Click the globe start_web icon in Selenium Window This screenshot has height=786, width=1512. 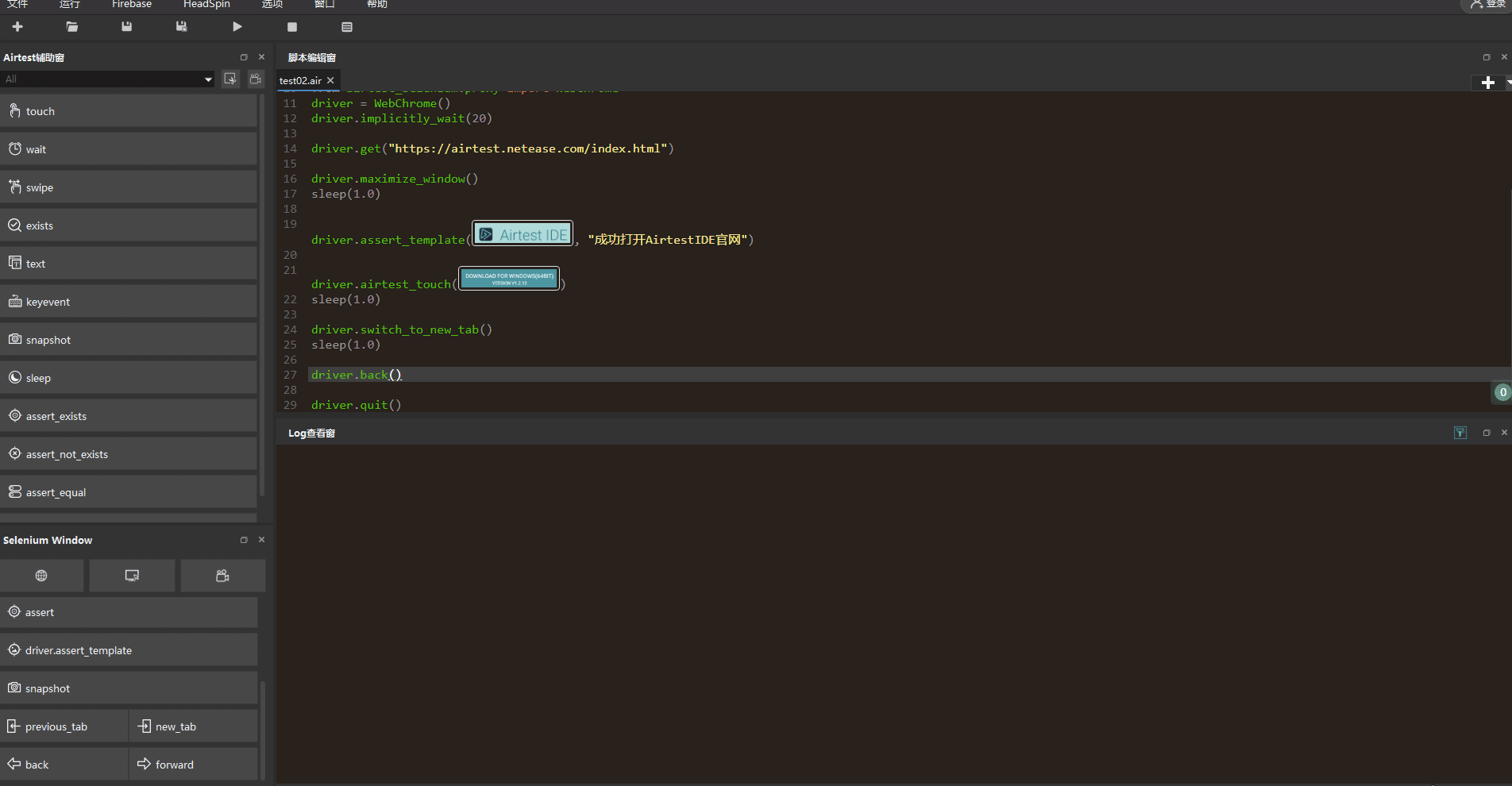coord(41,576)
